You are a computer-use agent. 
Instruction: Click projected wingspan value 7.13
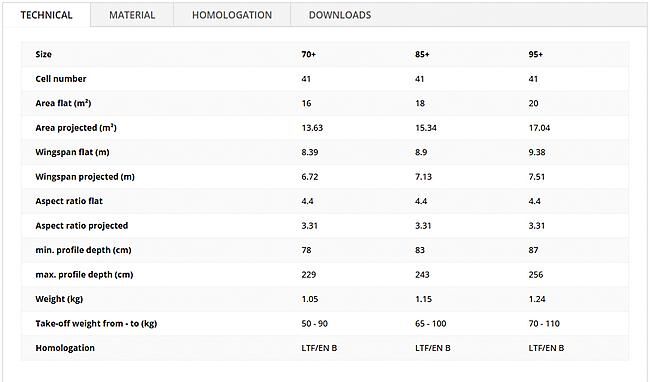pyautogui.click(x=423, y=176)
